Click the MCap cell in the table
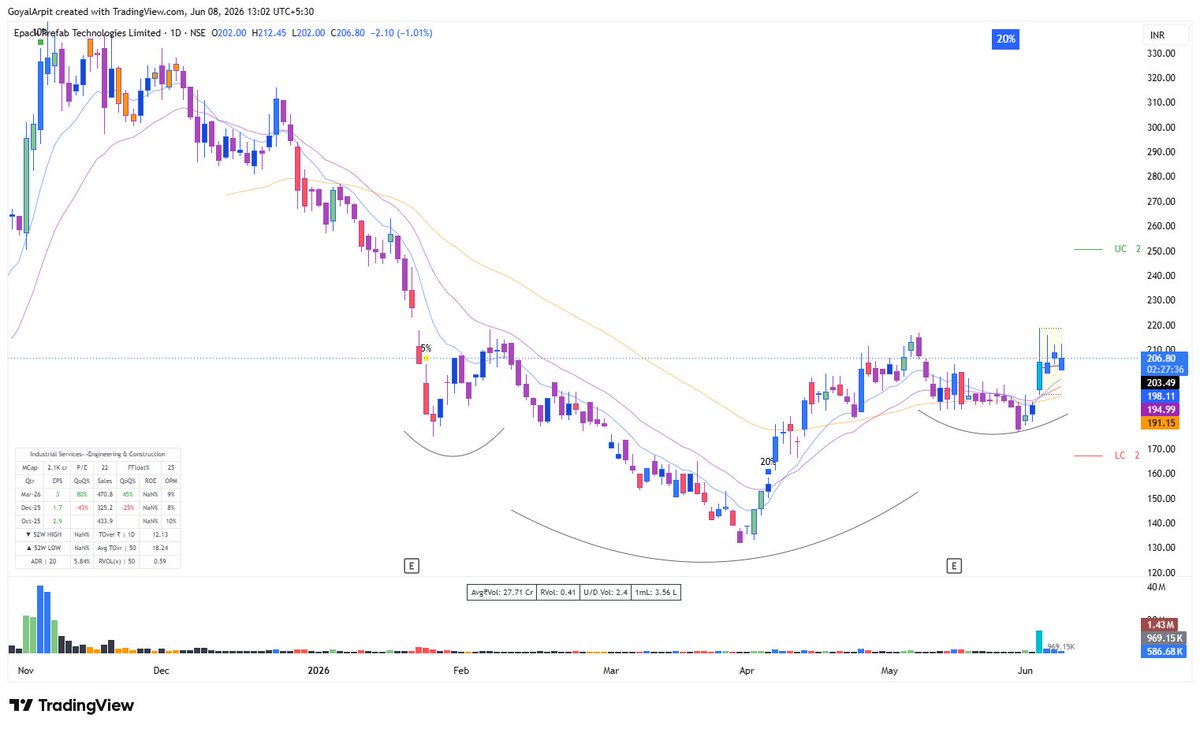The image size is (1200, 729). tap(29, 468)
